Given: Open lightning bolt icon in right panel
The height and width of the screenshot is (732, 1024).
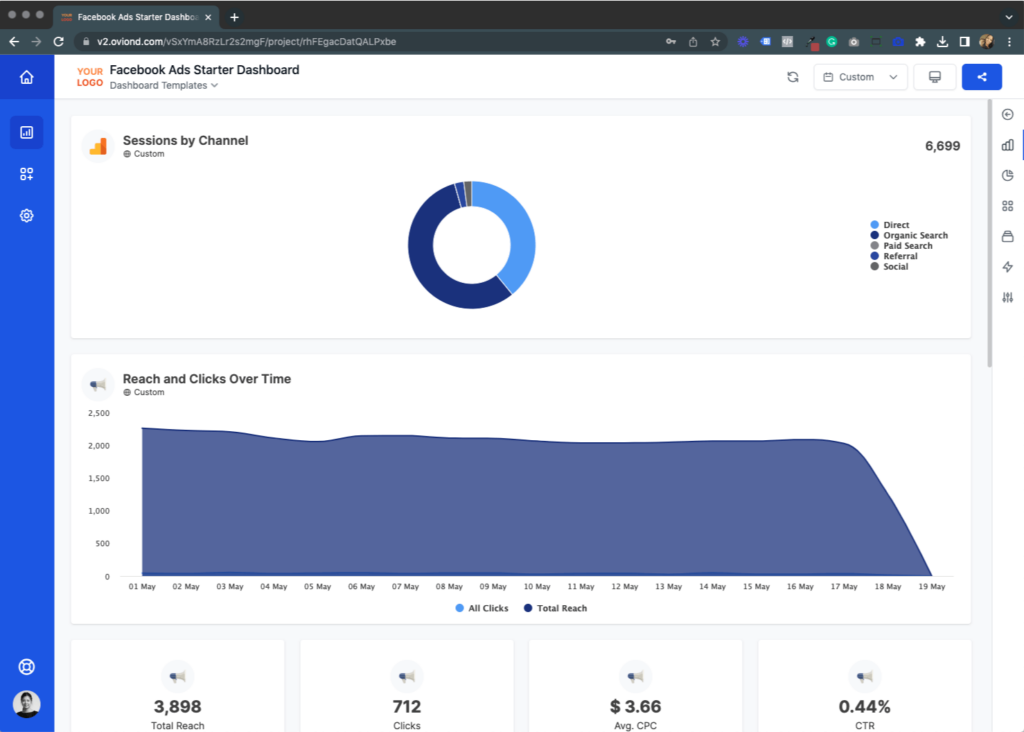Looking at the screenshot, I should click(x=1008, y=266).
